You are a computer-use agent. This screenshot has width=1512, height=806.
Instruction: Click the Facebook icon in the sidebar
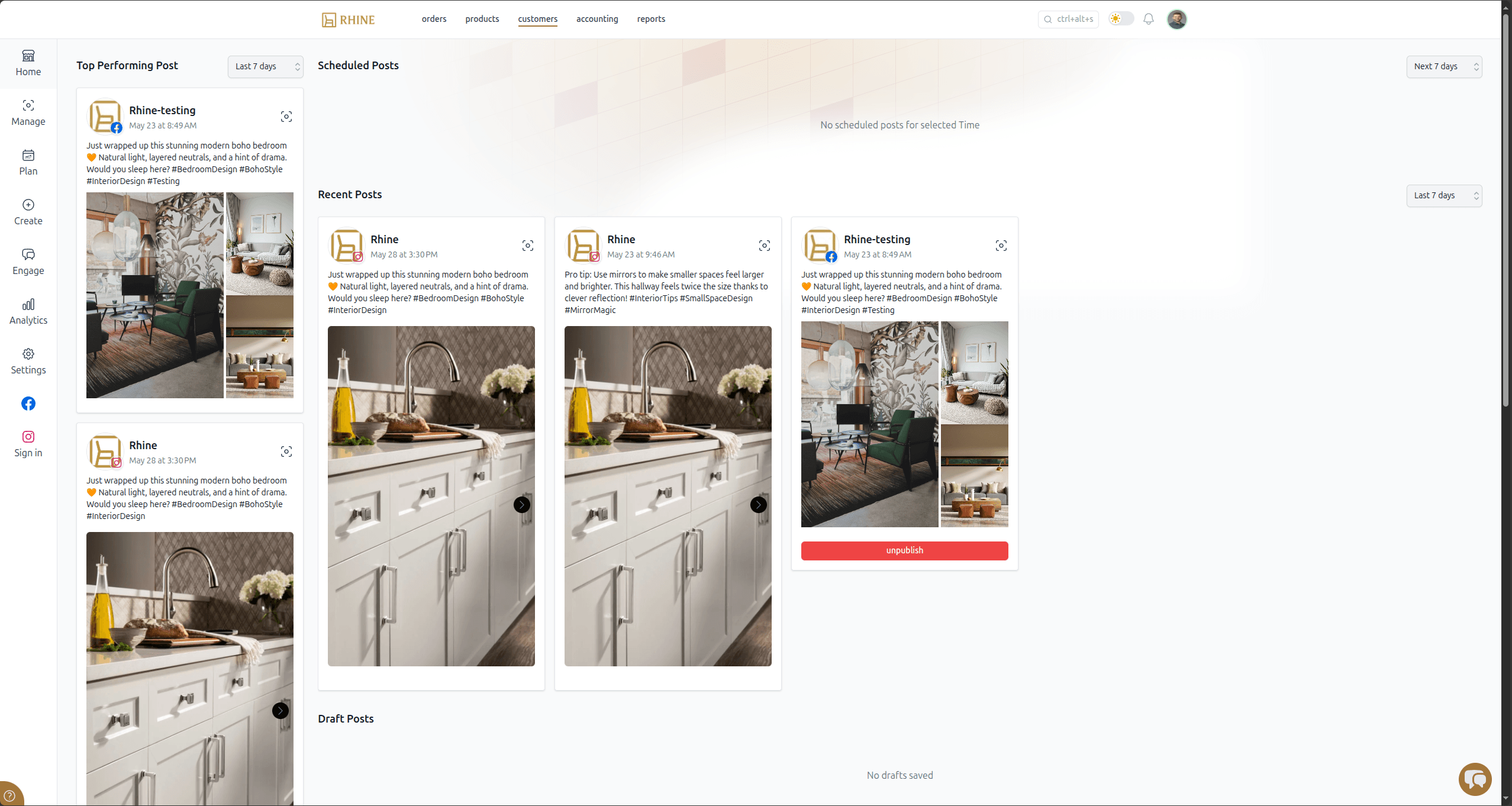(x=28, y=404)
